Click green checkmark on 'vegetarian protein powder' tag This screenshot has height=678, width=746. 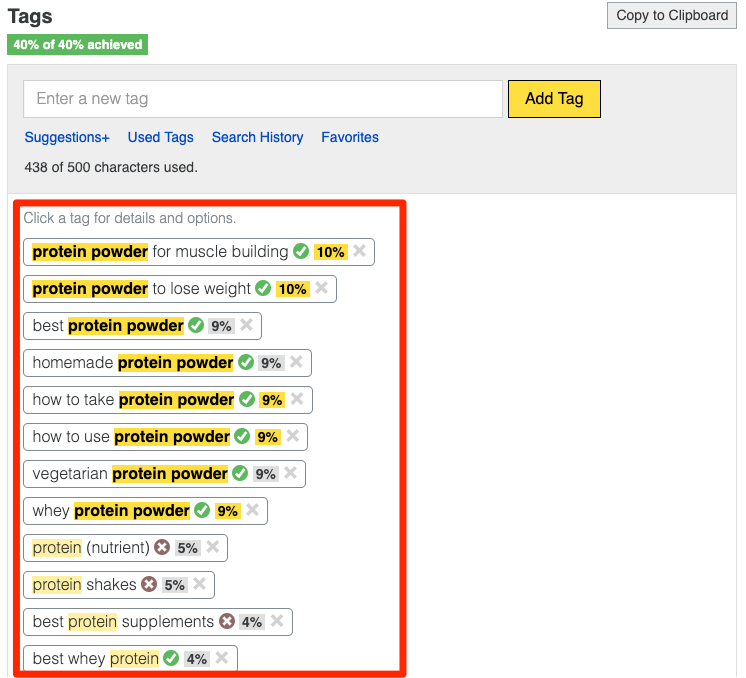[240, 474]
